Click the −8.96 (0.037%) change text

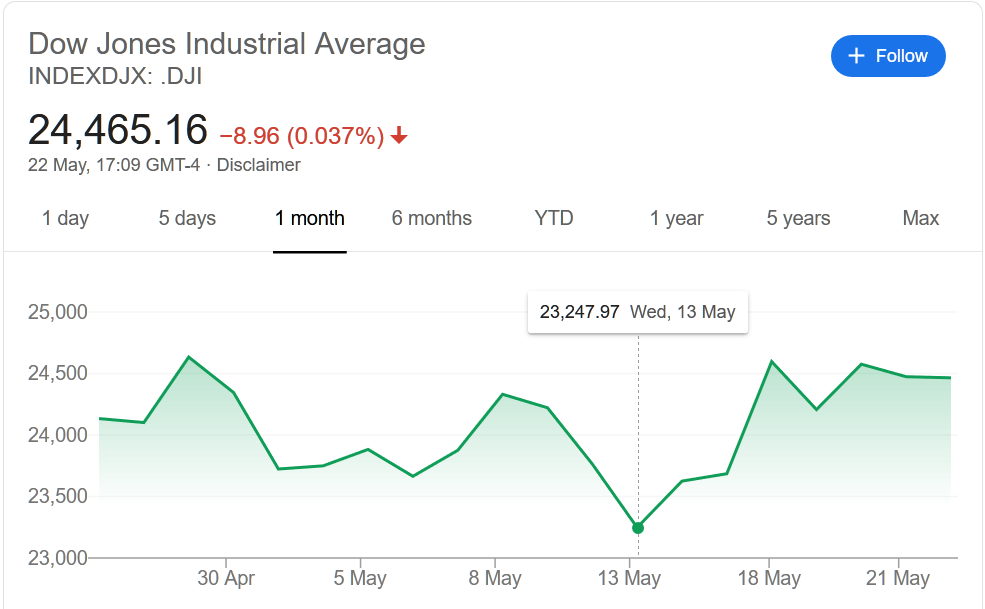tap(302, 136)
